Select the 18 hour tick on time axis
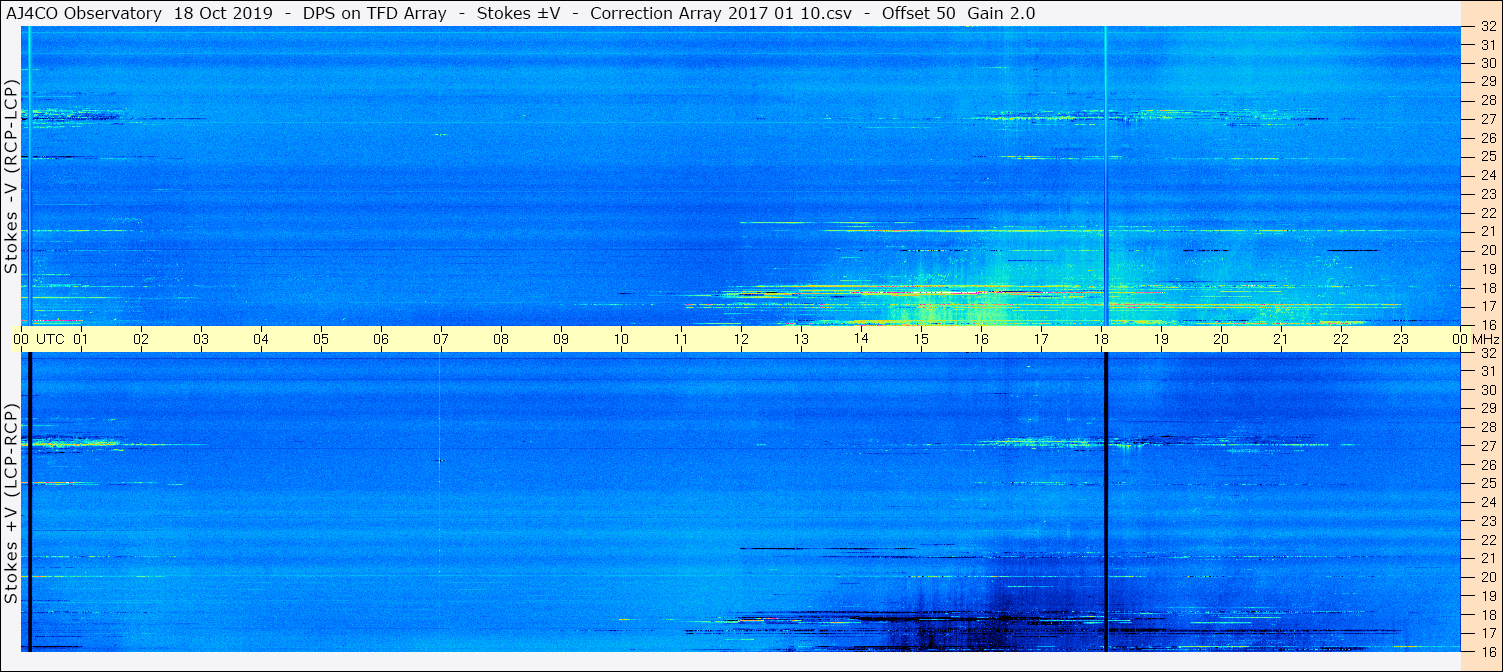Viewport: 1503px width, 672px height. [x=1101, y=339]
